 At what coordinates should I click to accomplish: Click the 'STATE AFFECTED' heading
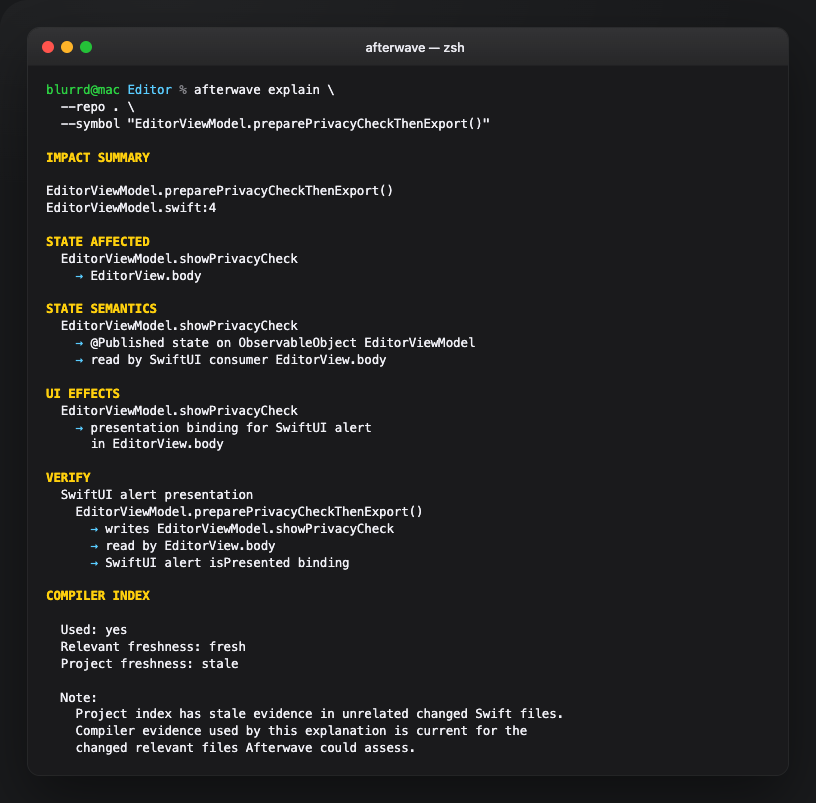98,241
